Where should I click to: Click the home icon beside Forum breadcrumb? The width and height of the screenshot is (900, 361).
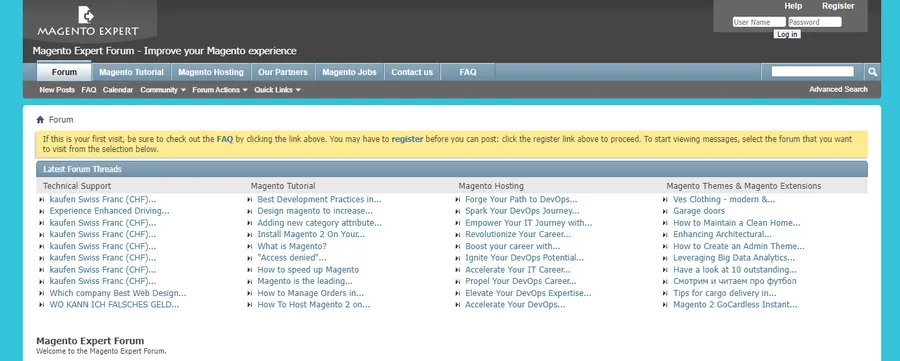[x=40, y=120]
